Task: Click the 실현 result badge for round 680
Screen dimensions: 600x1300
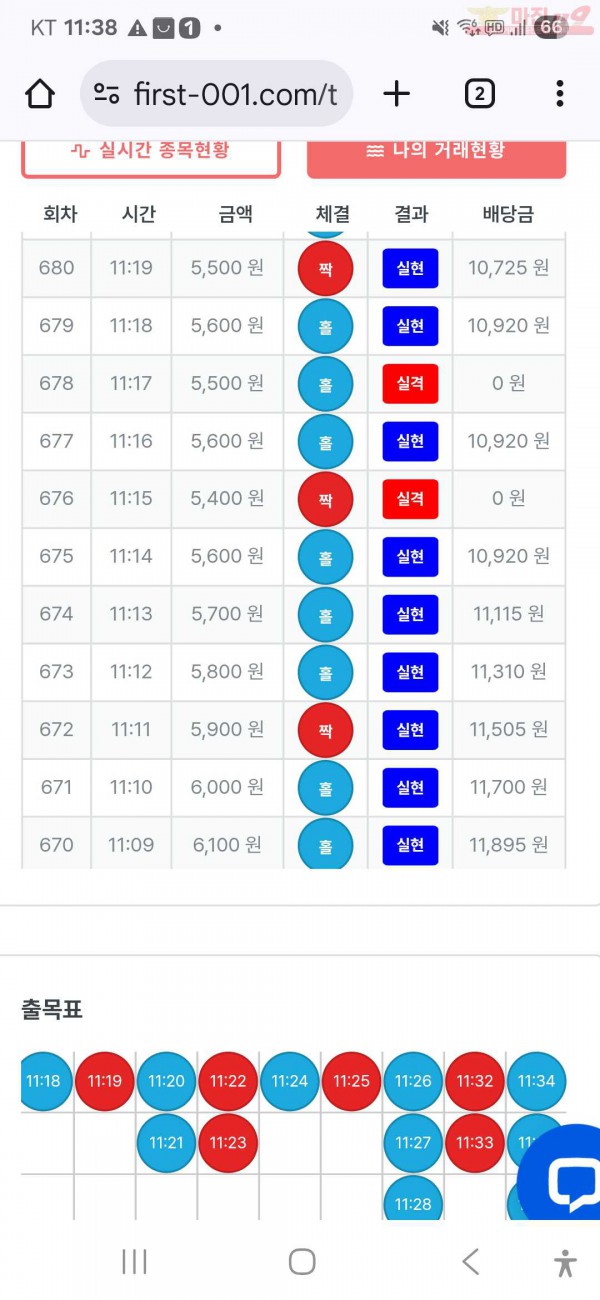Action: click(410, 268)
